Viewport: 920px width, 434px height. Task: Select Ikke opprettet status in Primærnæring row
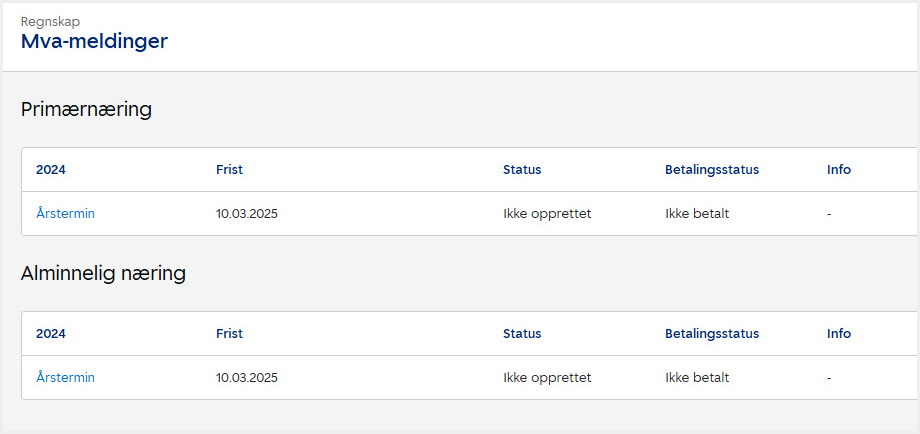(x=547, y=214)
